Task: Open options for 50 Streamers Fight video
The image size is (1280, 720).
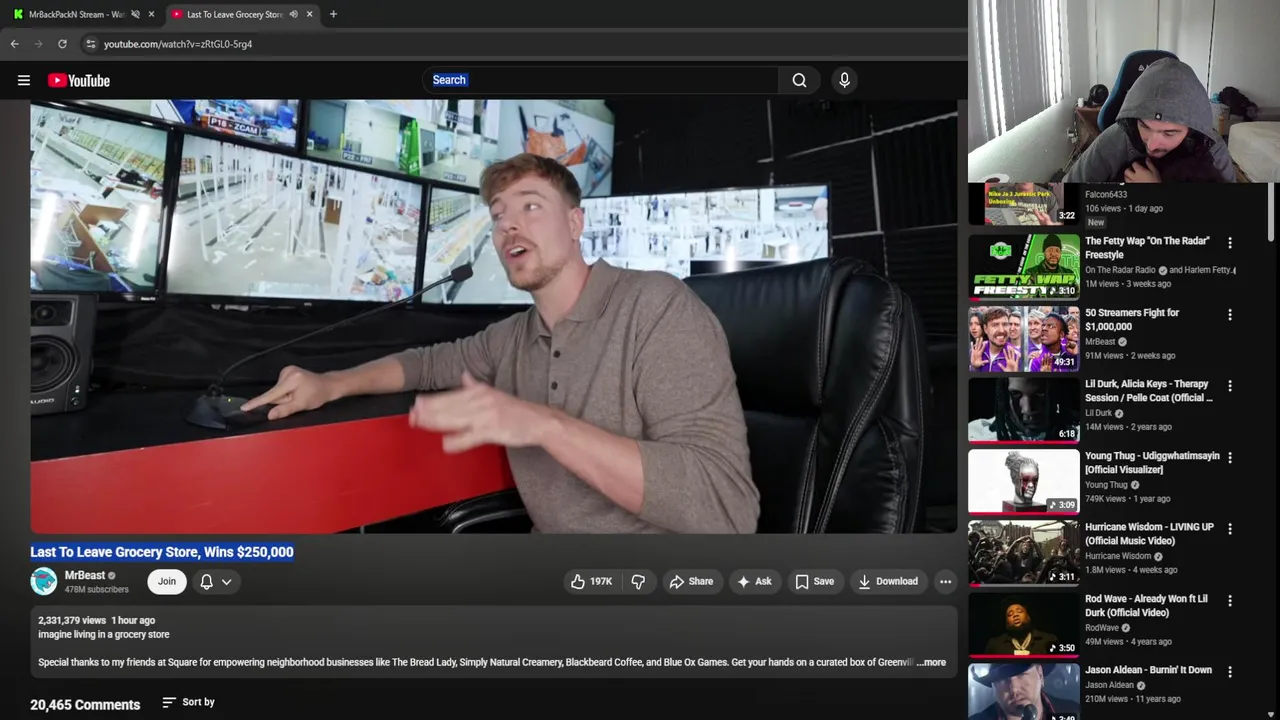Action: pos(1230,314)
